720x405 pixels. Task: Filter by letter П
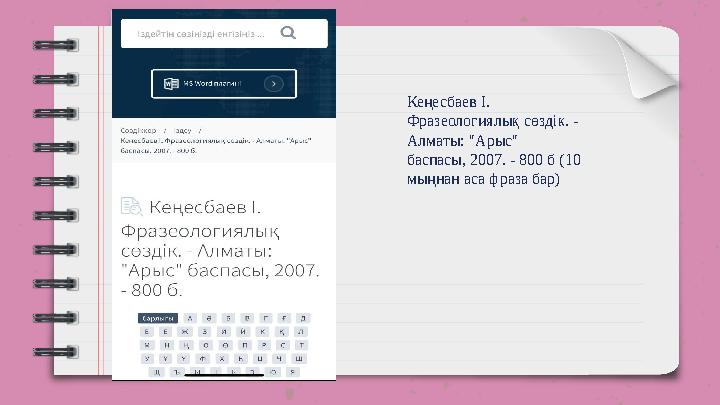pyautogui.click(x=245, y=345)
